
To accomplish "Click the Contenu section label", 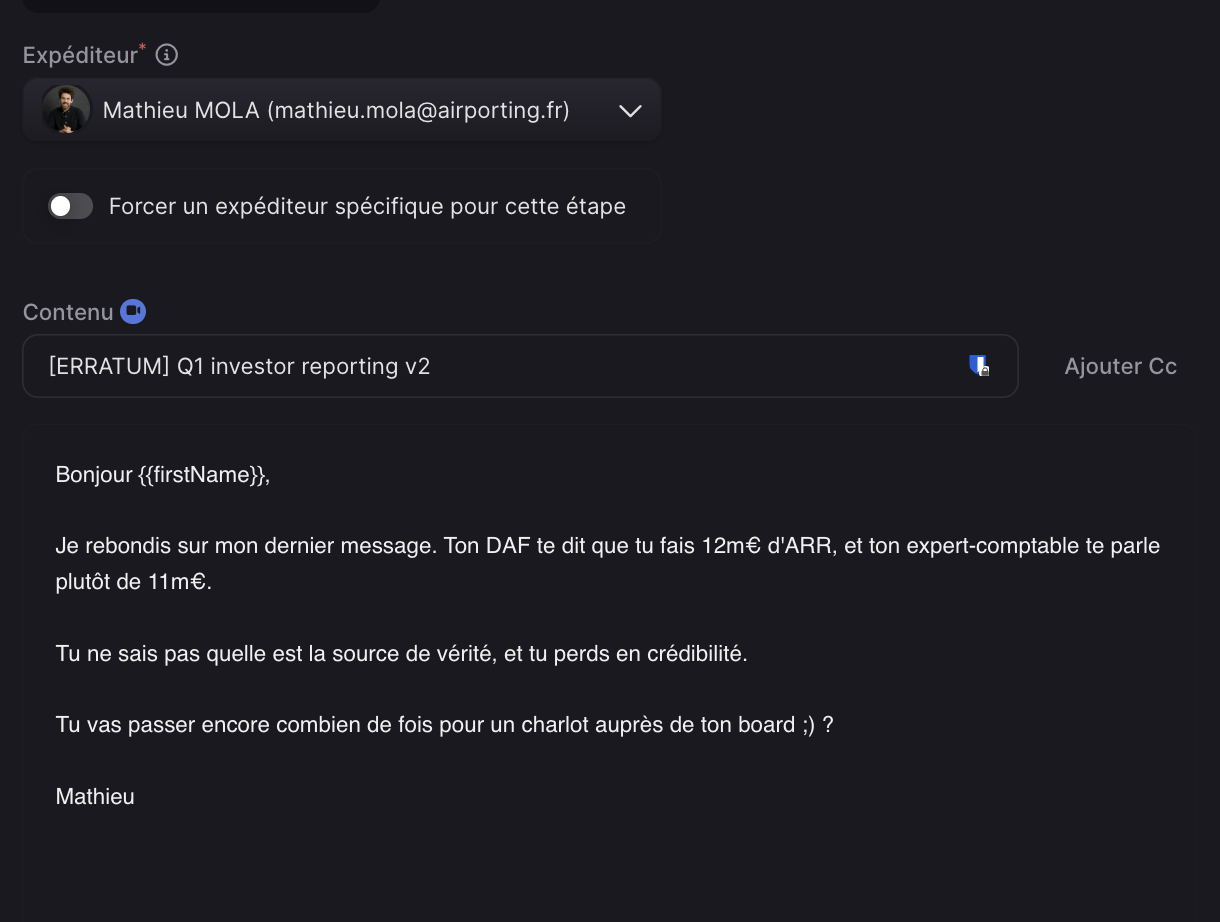I will coord(68,312).
